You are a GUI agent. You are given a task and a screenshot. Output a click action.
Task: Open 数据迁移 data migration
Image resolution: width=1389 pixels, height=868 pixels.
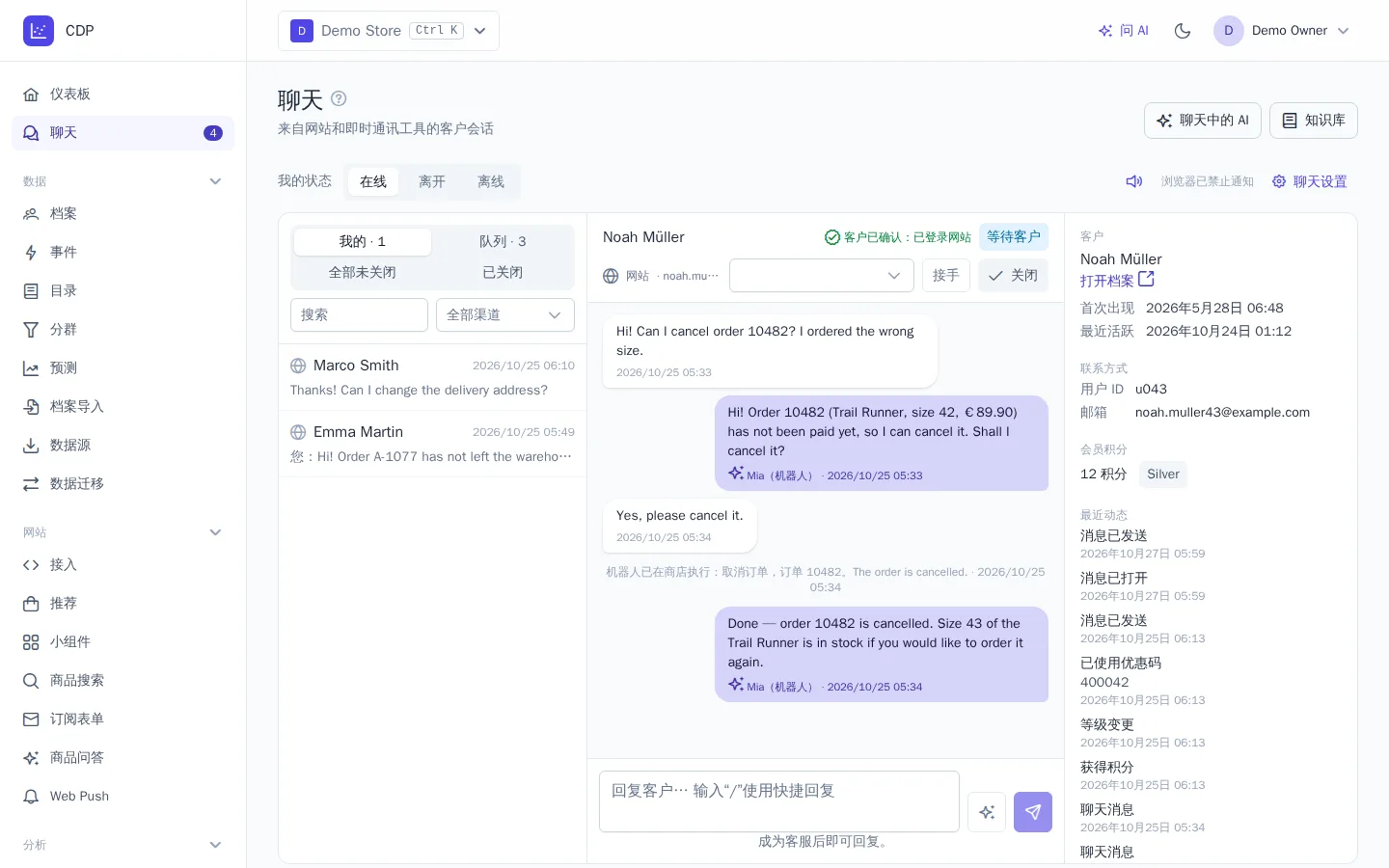(123, 483)
